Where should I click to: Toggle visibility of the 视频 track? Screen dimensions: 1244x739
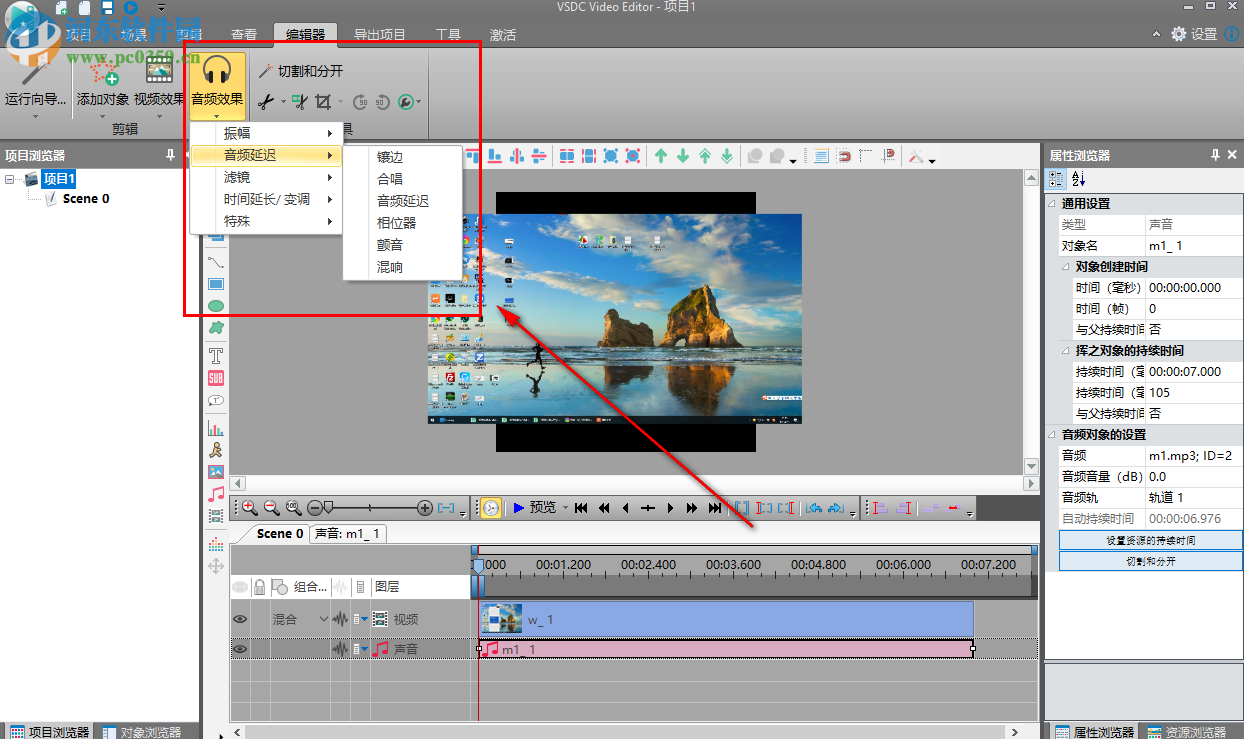tap(240, 619)
